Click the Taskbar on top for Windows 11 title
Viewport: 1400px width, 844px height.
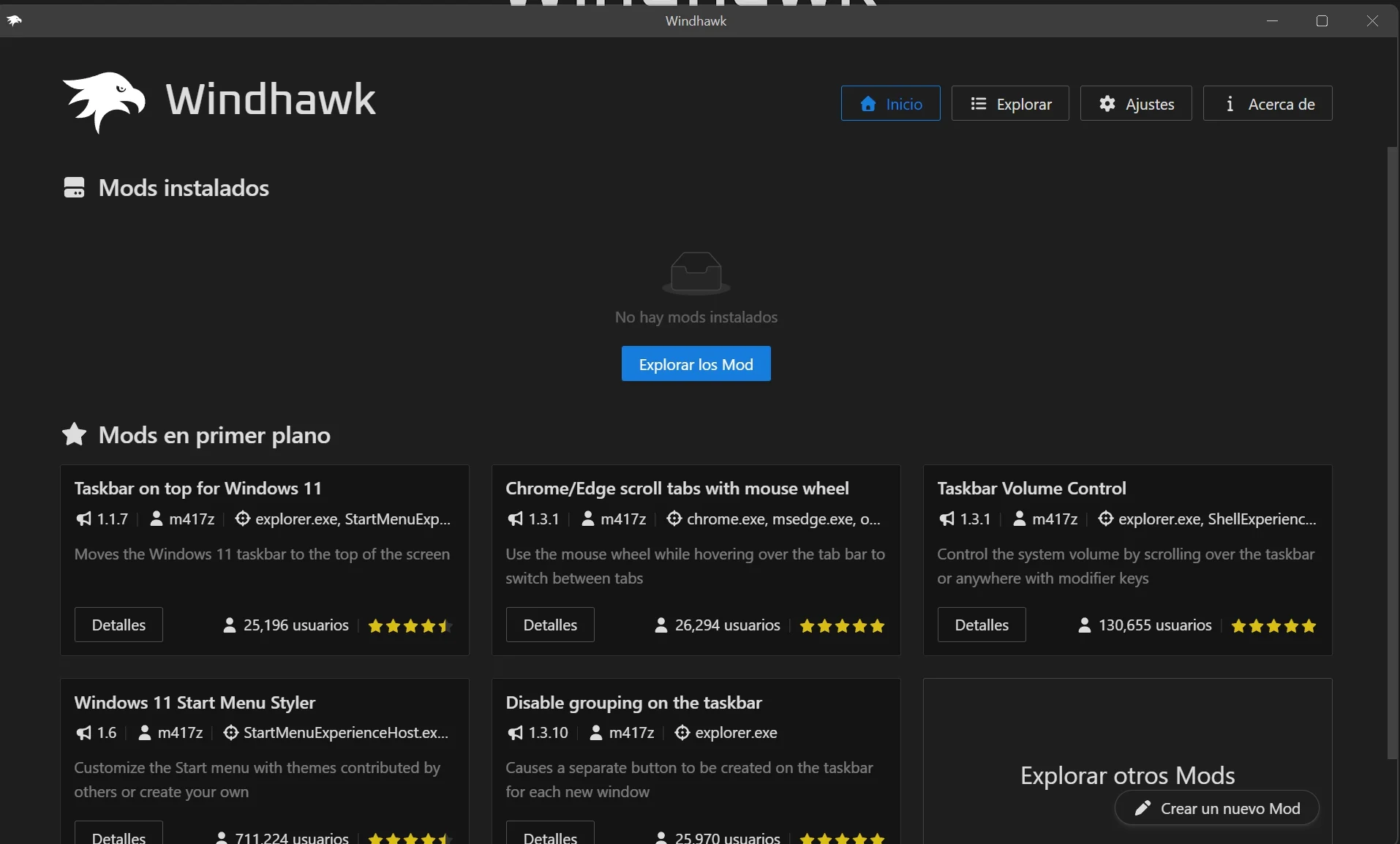tap(198, 488)
